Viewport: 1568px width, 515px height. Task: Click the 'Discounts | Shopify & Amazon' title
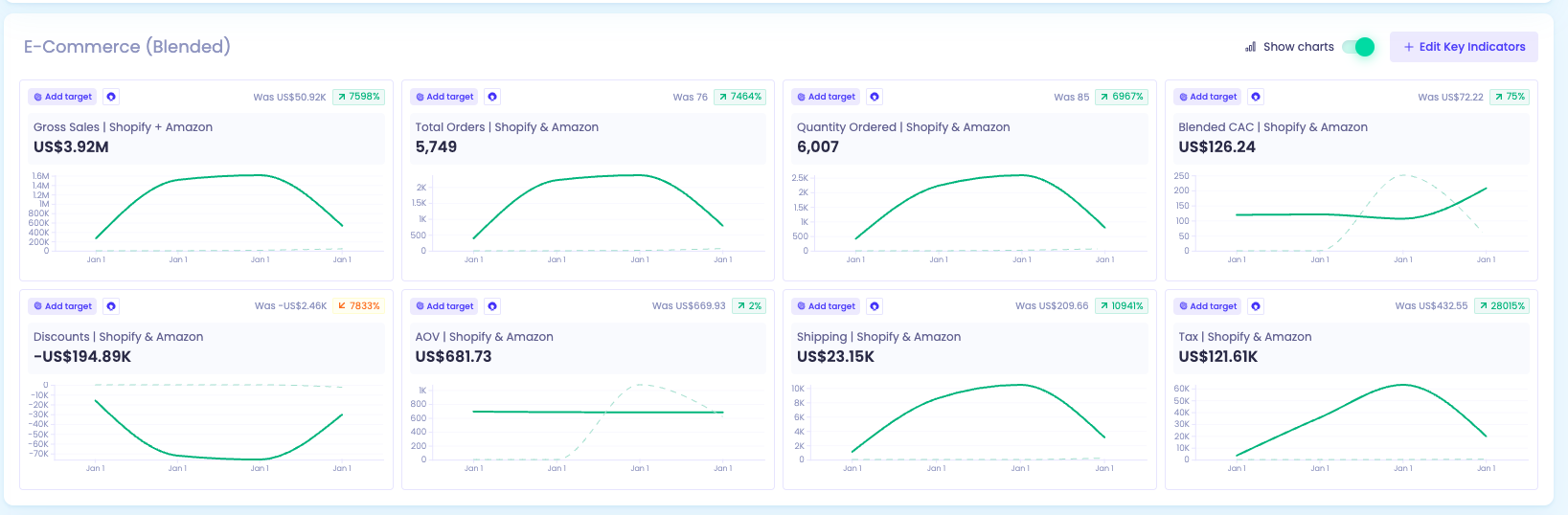pyautogui.click(x=119, y=337)
